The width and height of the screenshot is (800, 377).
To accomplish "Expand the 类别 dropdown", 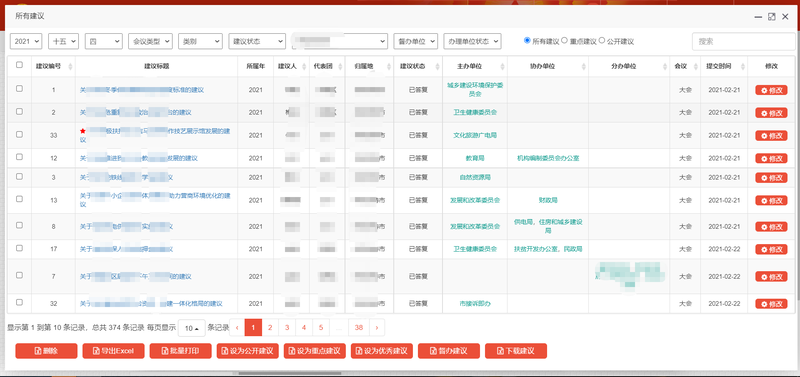I will [200, 41].
